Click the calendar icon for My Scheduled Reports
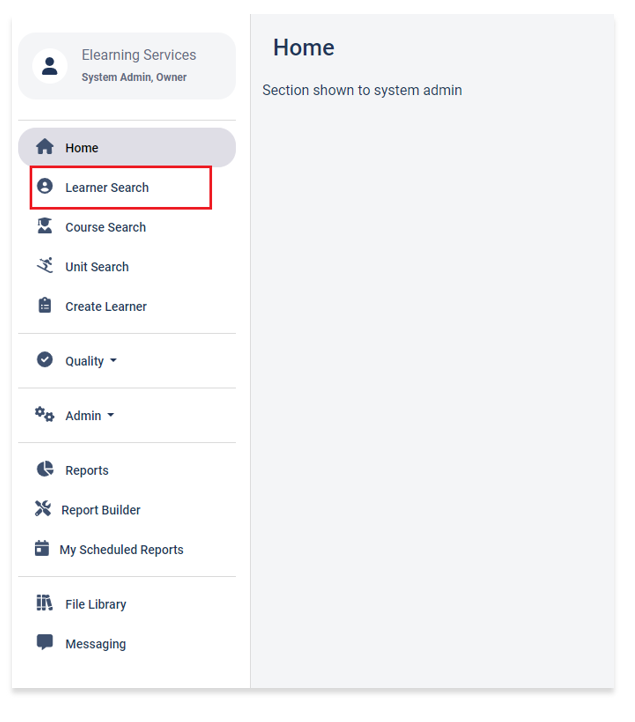 (x=42, y=548)
